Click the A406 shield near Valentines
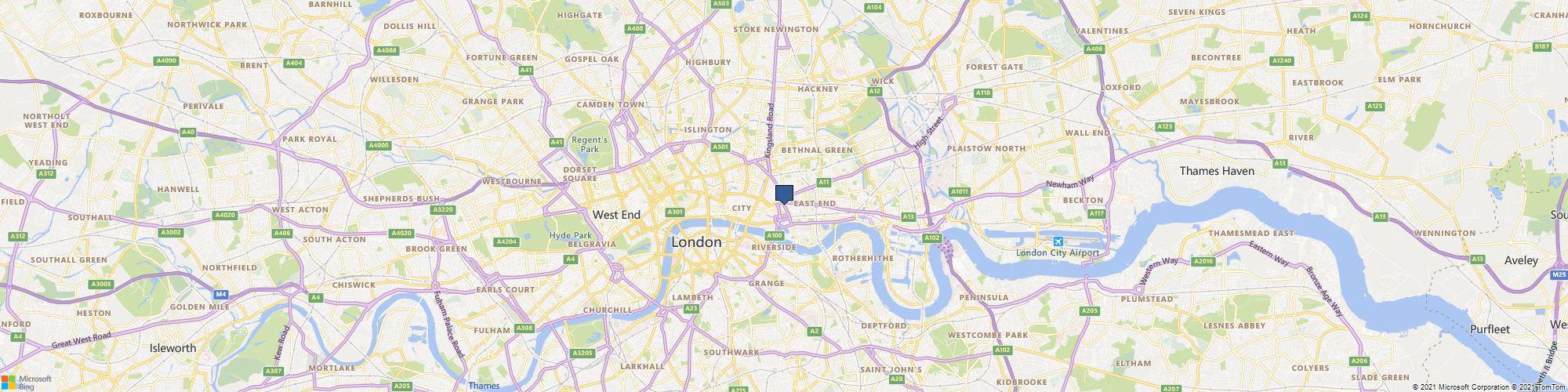 1094,49
